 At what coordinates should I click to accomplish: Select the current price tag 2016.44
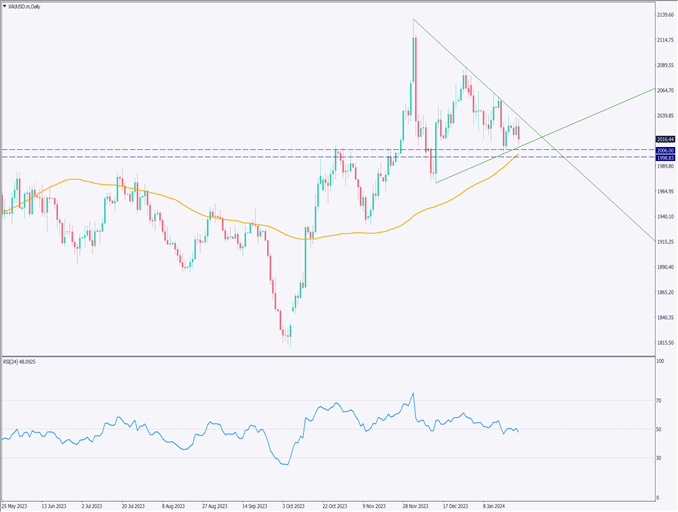[664, 139]
